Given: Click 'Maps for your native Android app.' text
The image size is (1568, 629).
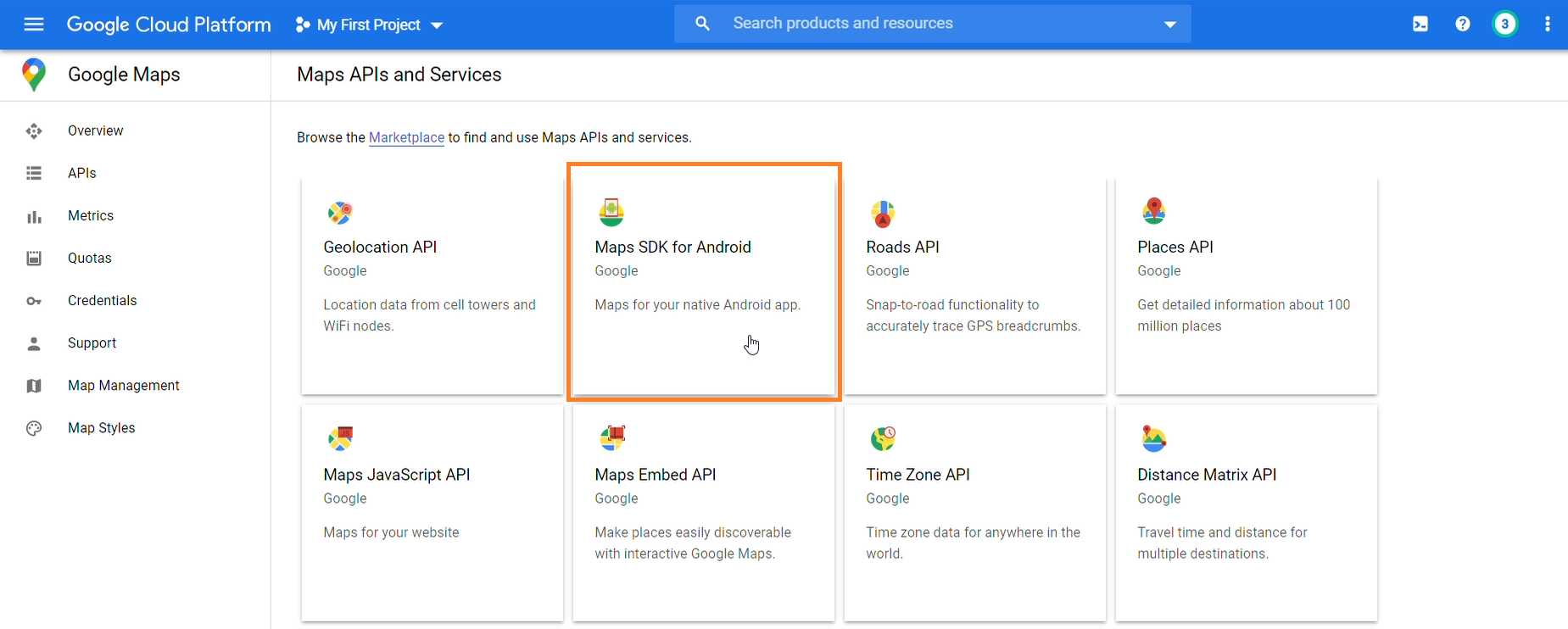Looking at the screenshot, I should [697, 304].
